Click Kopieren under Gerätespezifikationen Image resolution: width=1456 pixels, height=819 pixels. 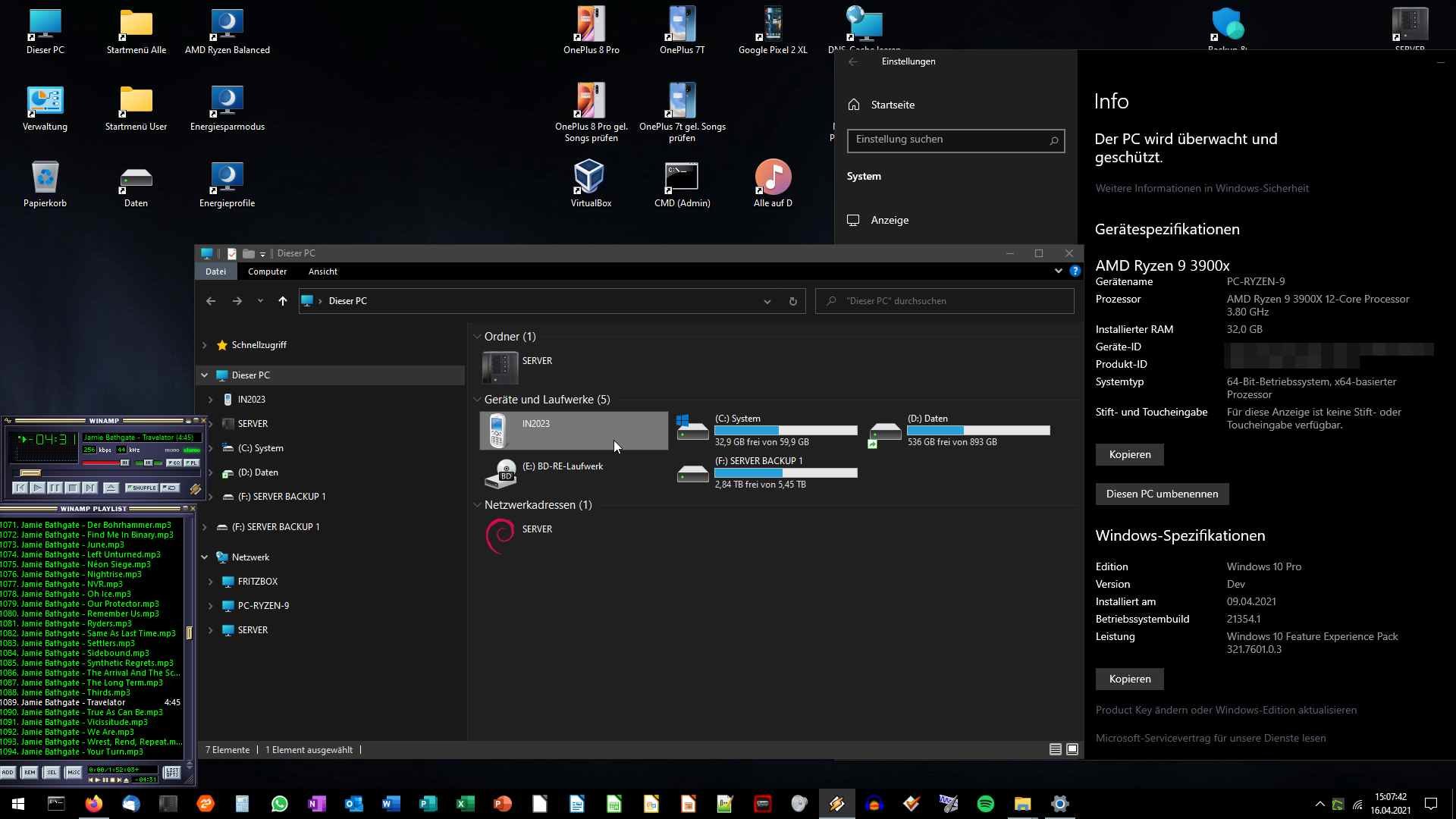(x=1129, y=454)
